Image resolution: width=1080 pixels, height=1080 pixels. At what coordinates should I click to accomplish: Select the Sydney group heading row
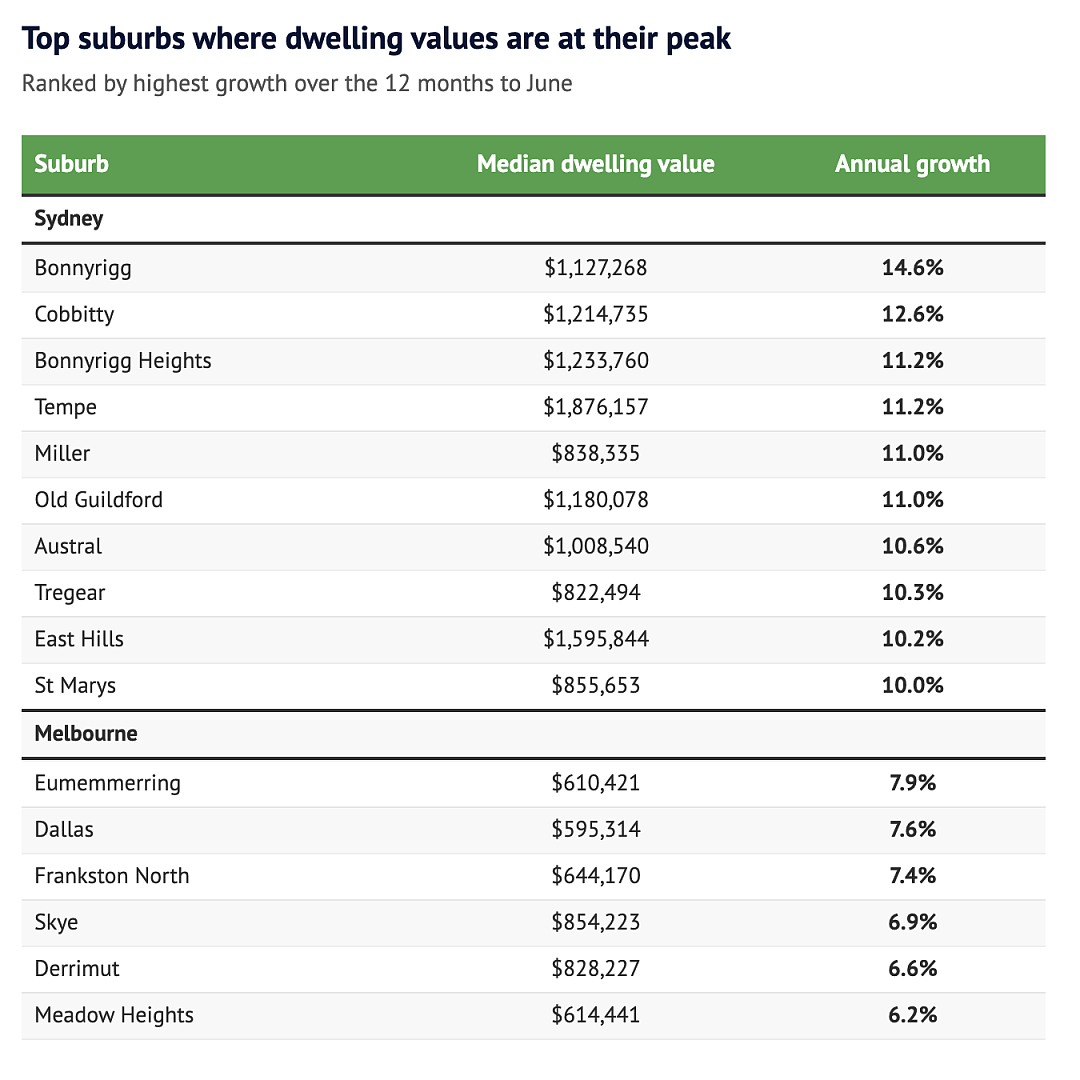tap(534, 219)
